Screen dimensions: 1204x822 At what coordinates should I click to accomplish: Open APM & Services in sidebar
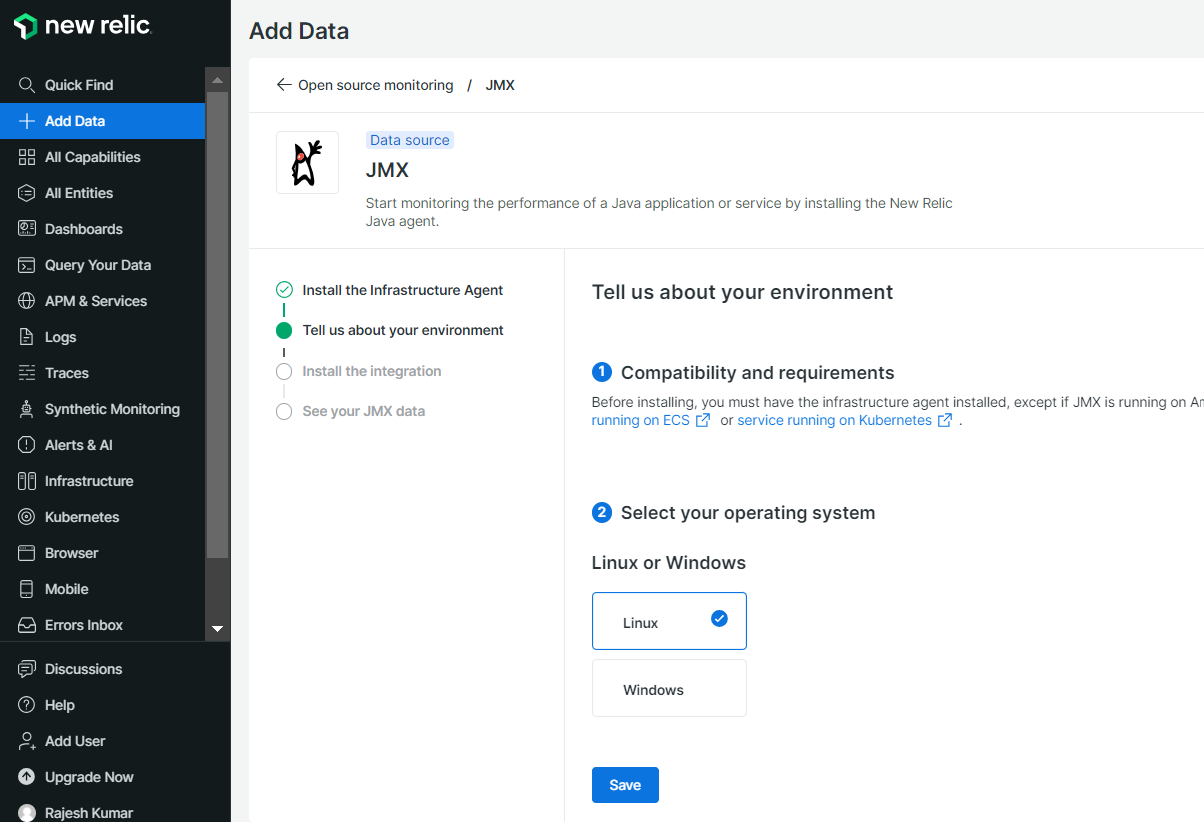click(x=96, y=301)
